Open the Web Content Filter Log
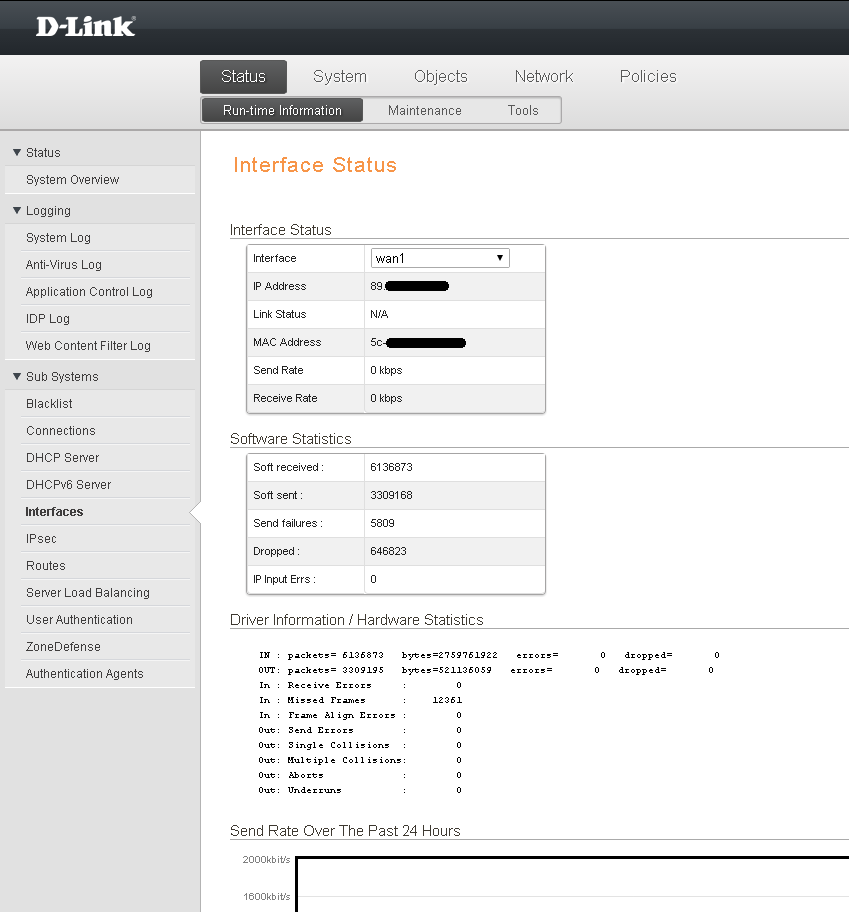849x912 pixels. click(x=88, y=346)
